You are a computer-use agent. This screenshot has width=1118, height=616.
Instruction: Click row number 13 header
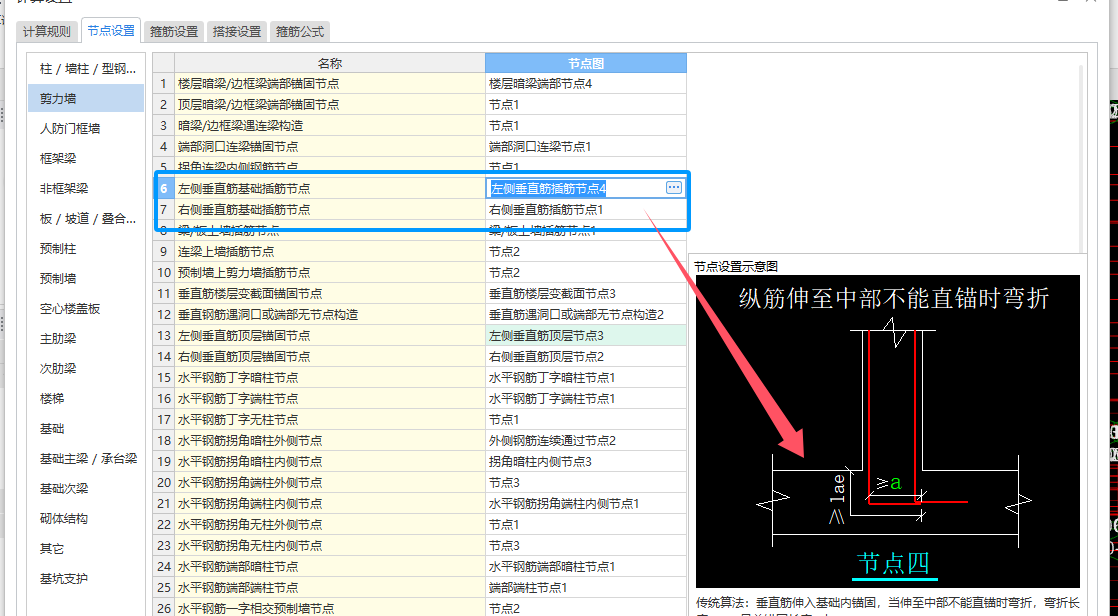163,335
